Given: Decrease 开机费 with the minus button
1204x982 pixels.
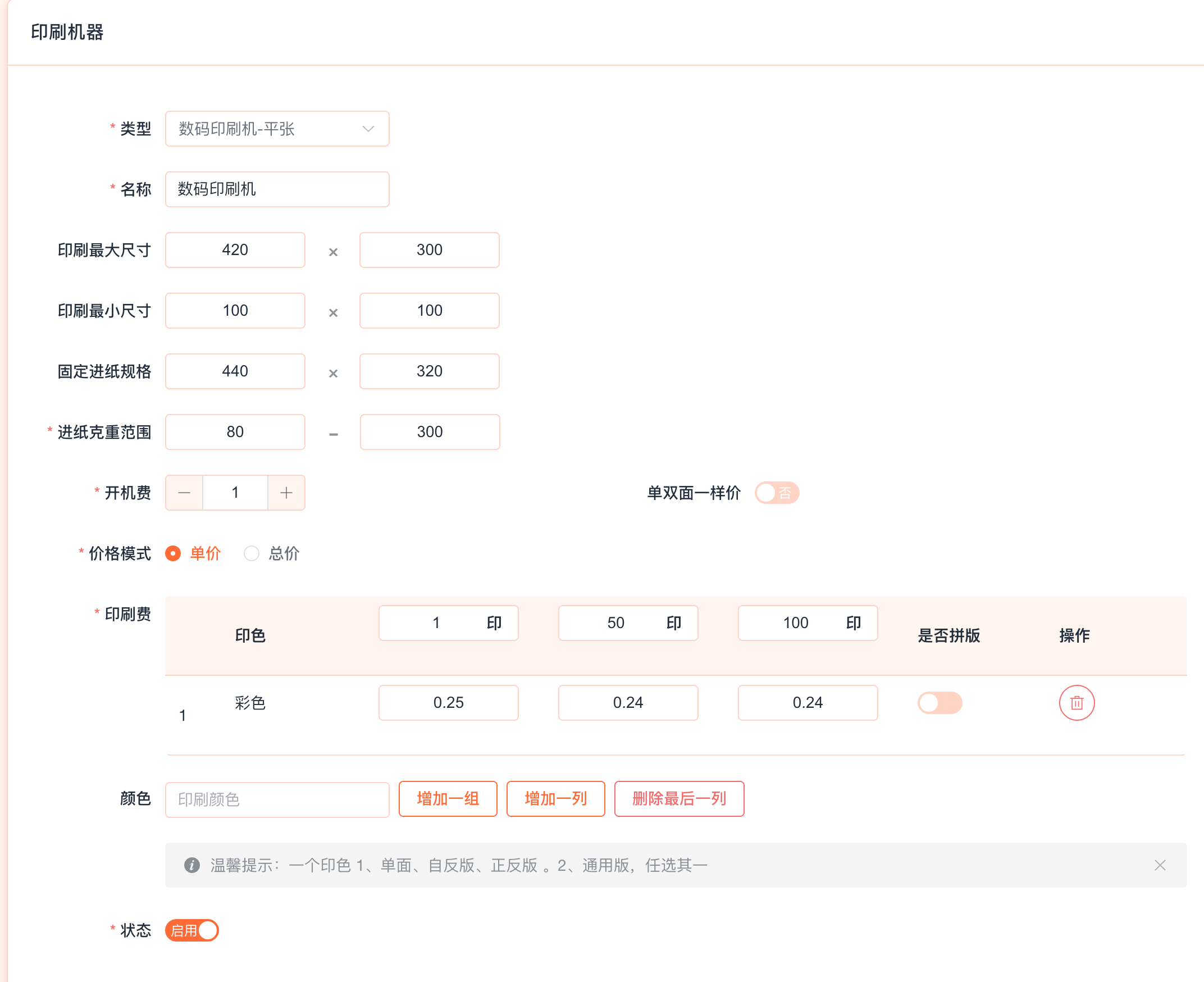Looking at the screenshot, I should (x=184, y=493).
